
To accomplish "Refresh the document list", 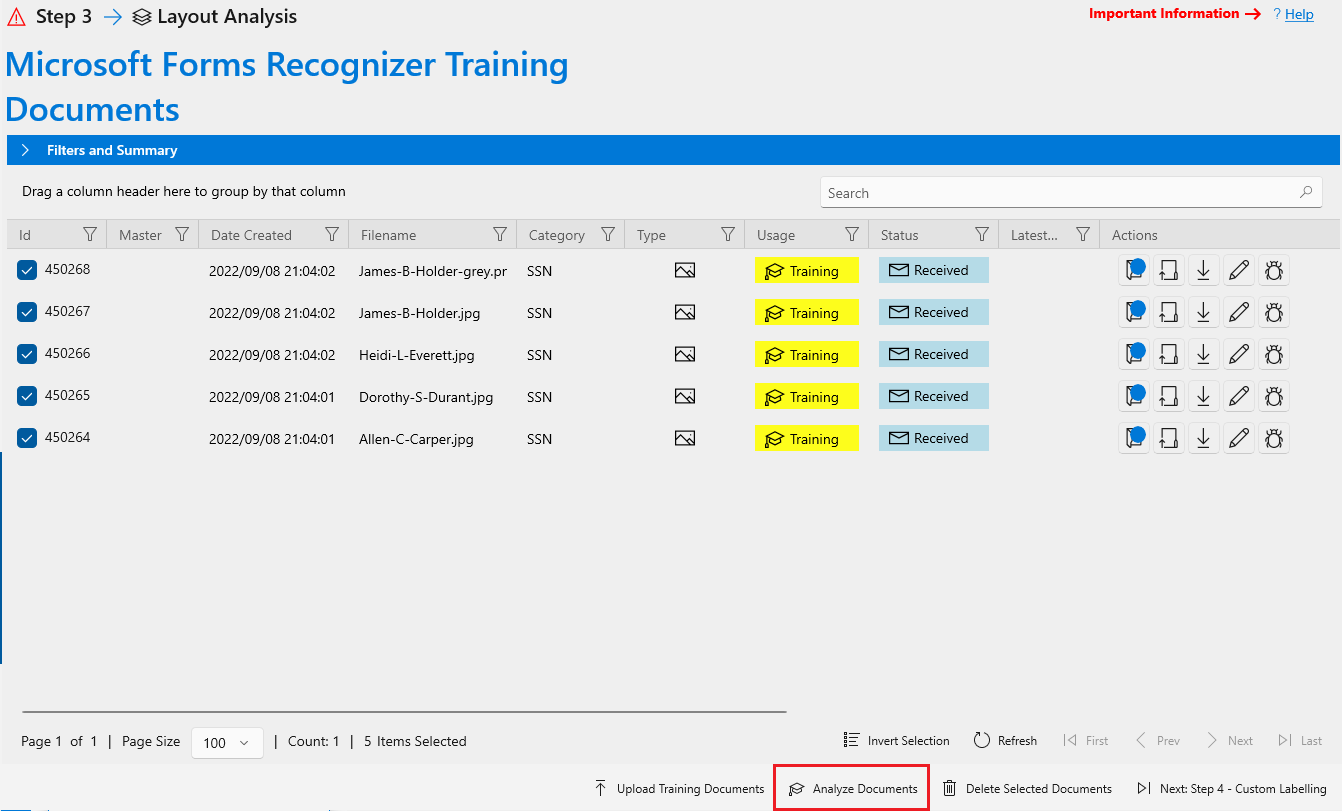I will click(x=1005, y=741).
